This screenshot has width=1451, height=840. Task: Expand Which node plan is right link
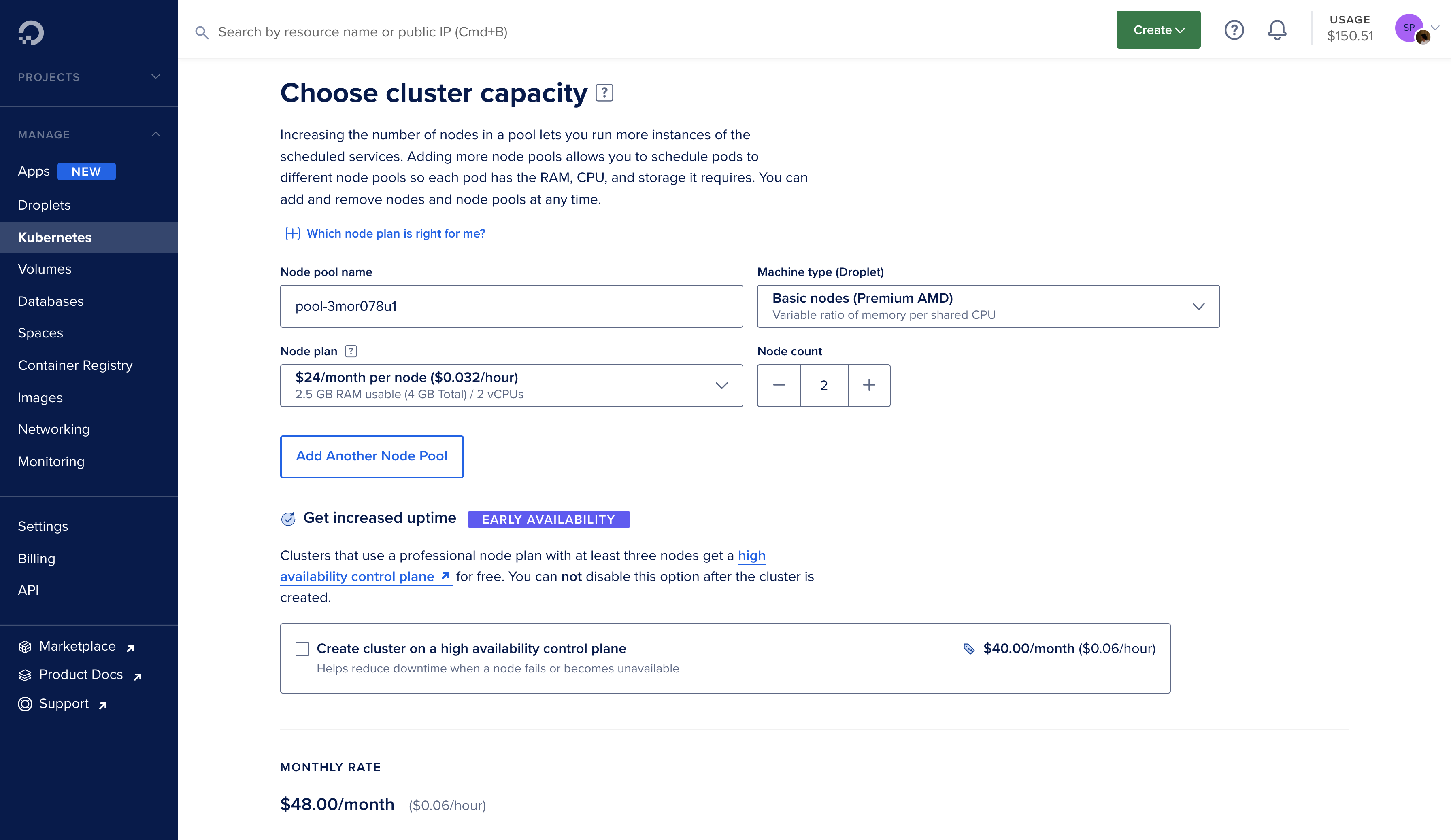pos(395,233)
